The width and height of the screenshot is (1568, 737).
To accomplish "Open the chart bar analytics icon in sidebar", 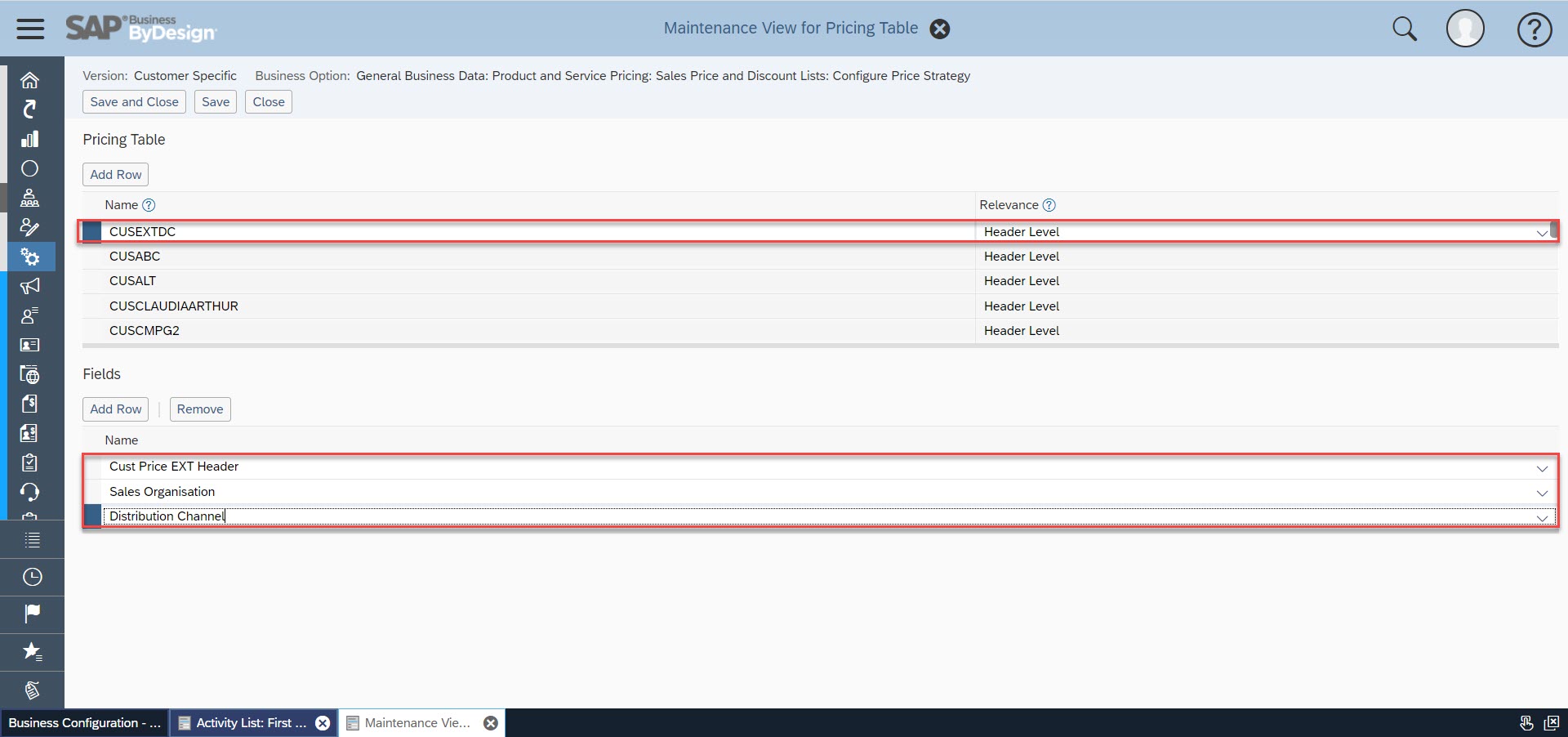I will pyautogui.click(x=29, y=139).
